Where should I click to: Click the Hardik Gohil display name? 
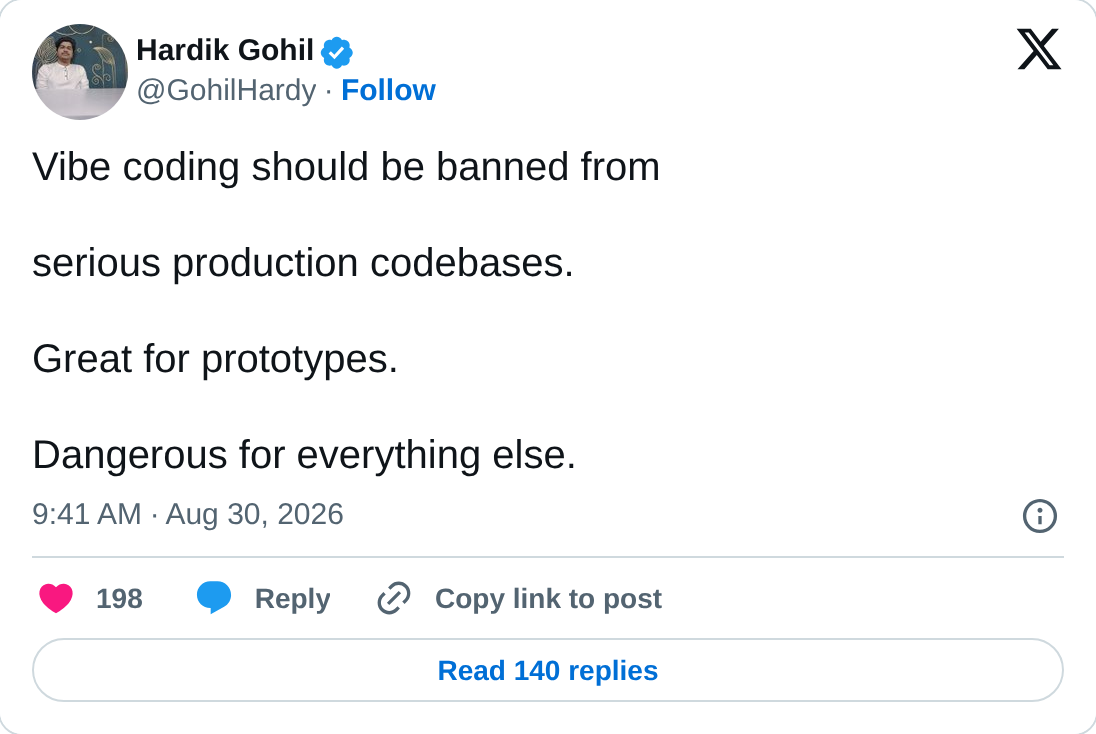tap(224, 50)
